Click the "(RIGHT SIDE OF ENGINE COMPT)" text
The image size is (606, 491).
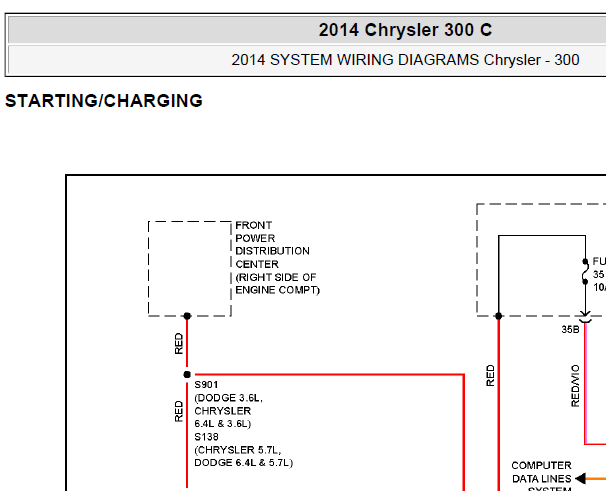tap(277, 283)
